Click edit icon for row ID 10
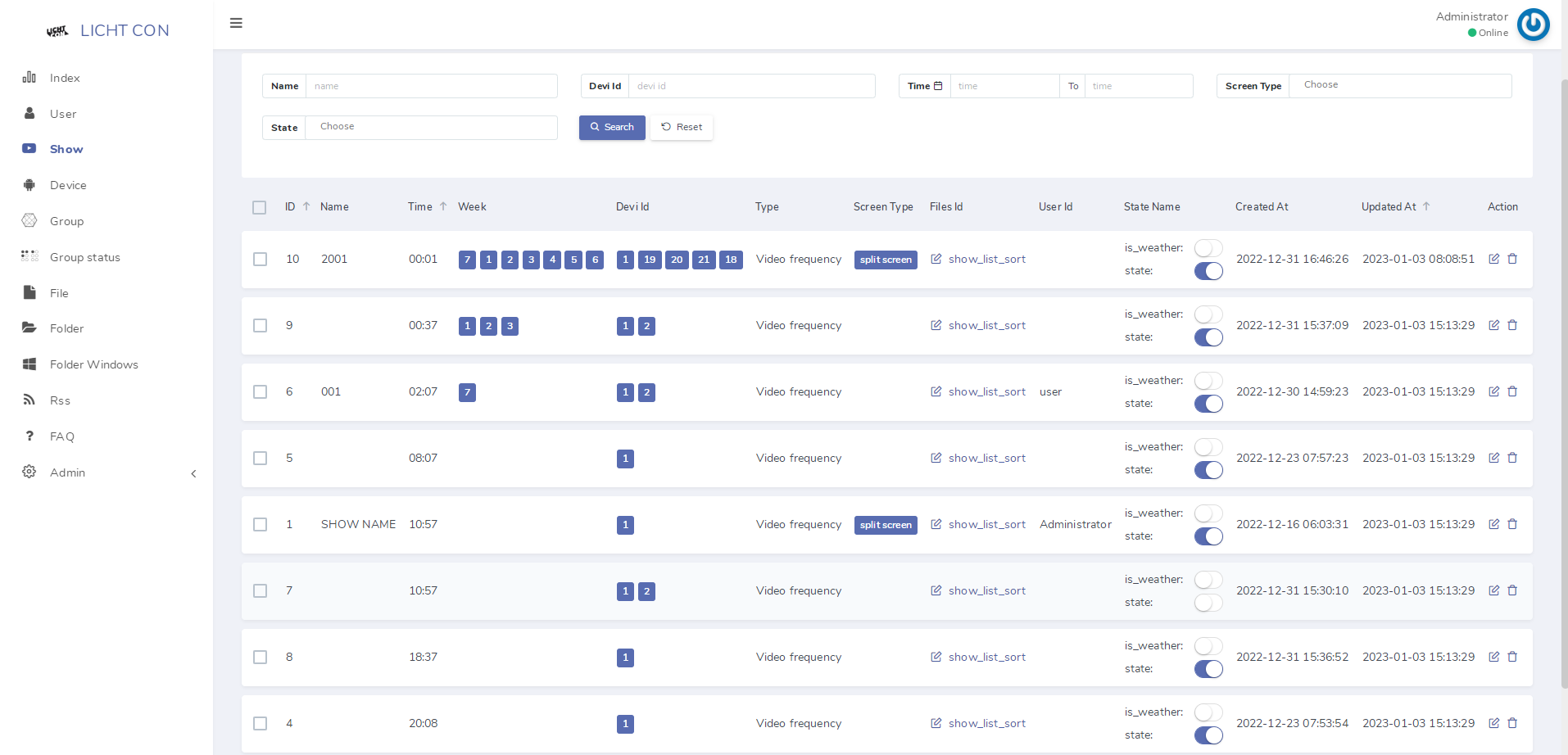The width and height of the screenshot is (1568, 755). [1493, 259]
